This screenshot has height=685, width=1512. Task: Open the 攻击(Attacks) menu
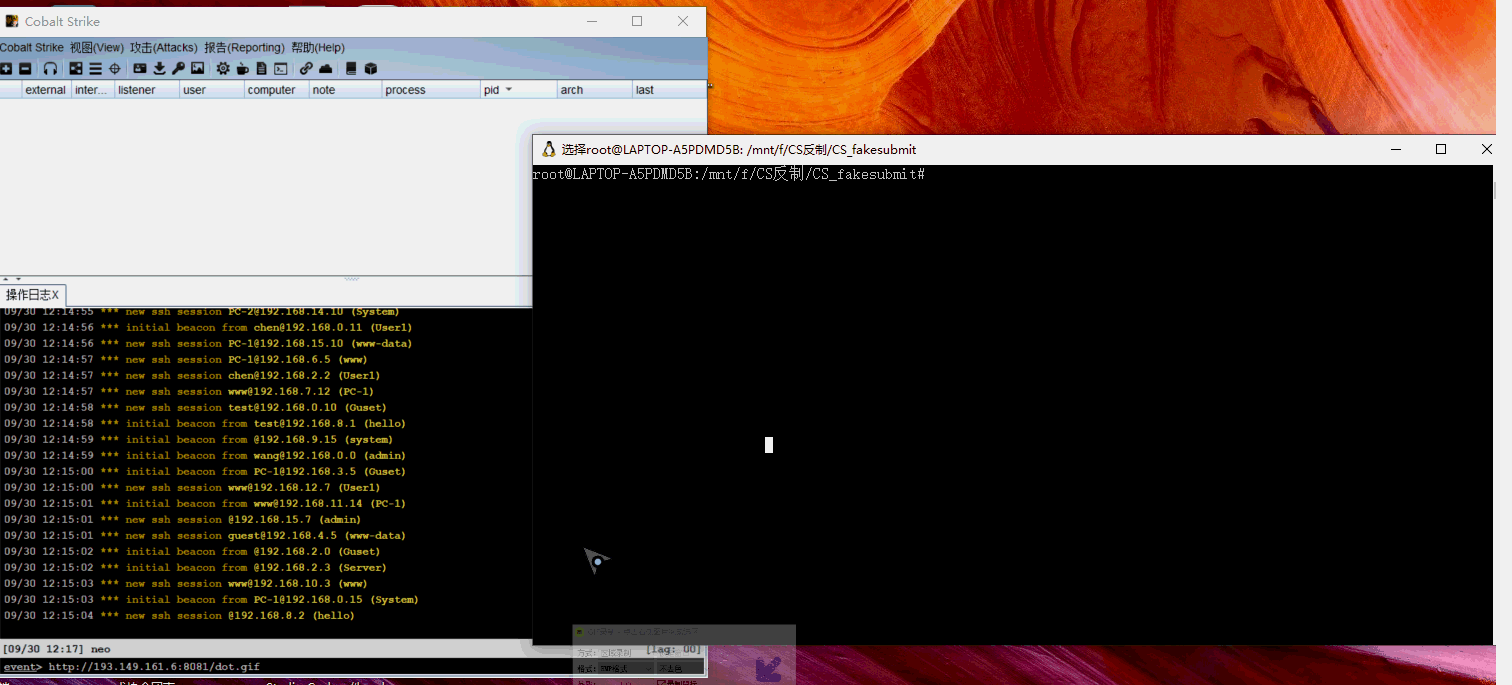click(164, 47)
